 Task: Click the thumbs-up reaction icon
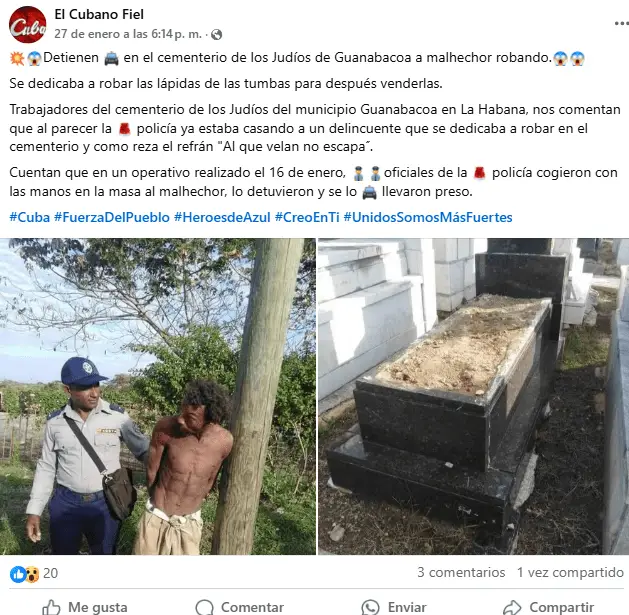pos(18,574)
